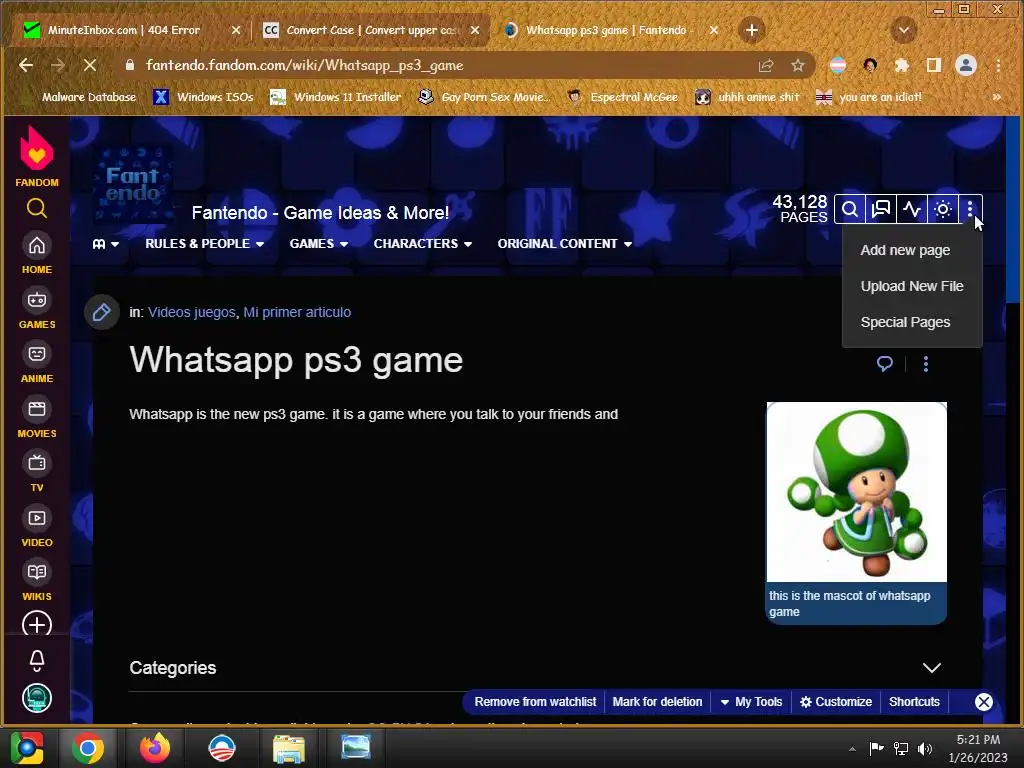Collapse the Categories section chevron
This screenshot has width=1024, height=768.
932,667
